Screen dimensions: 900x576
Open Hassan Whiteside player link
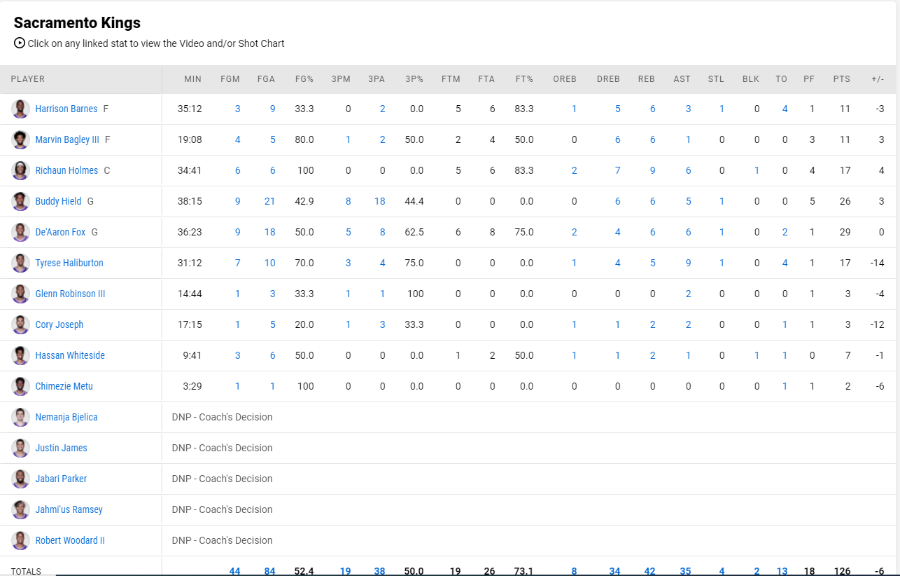[70, 355]
